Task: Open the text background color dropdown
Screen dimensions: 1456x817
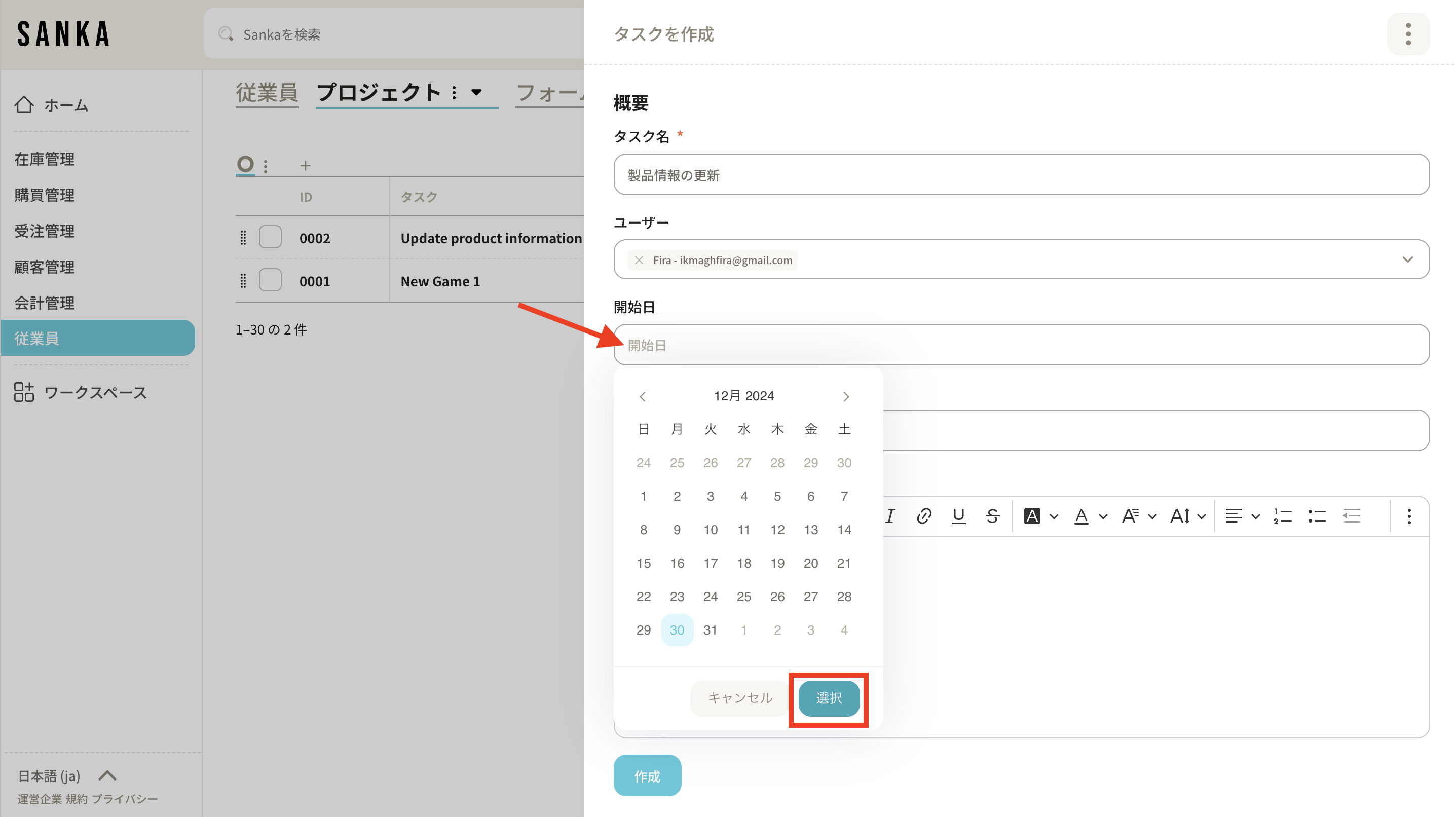Action: [1054, 516]
